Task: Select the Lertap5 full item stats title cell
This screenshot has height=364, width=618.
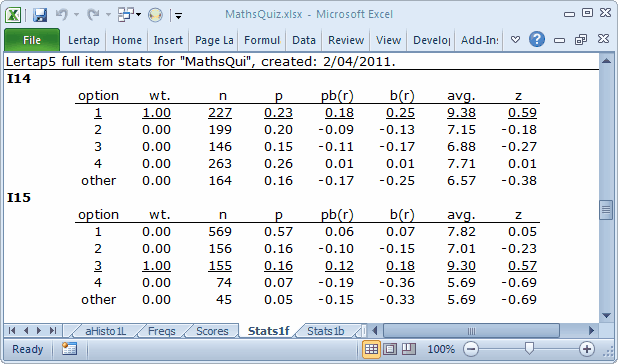Action: coord(201,62)
